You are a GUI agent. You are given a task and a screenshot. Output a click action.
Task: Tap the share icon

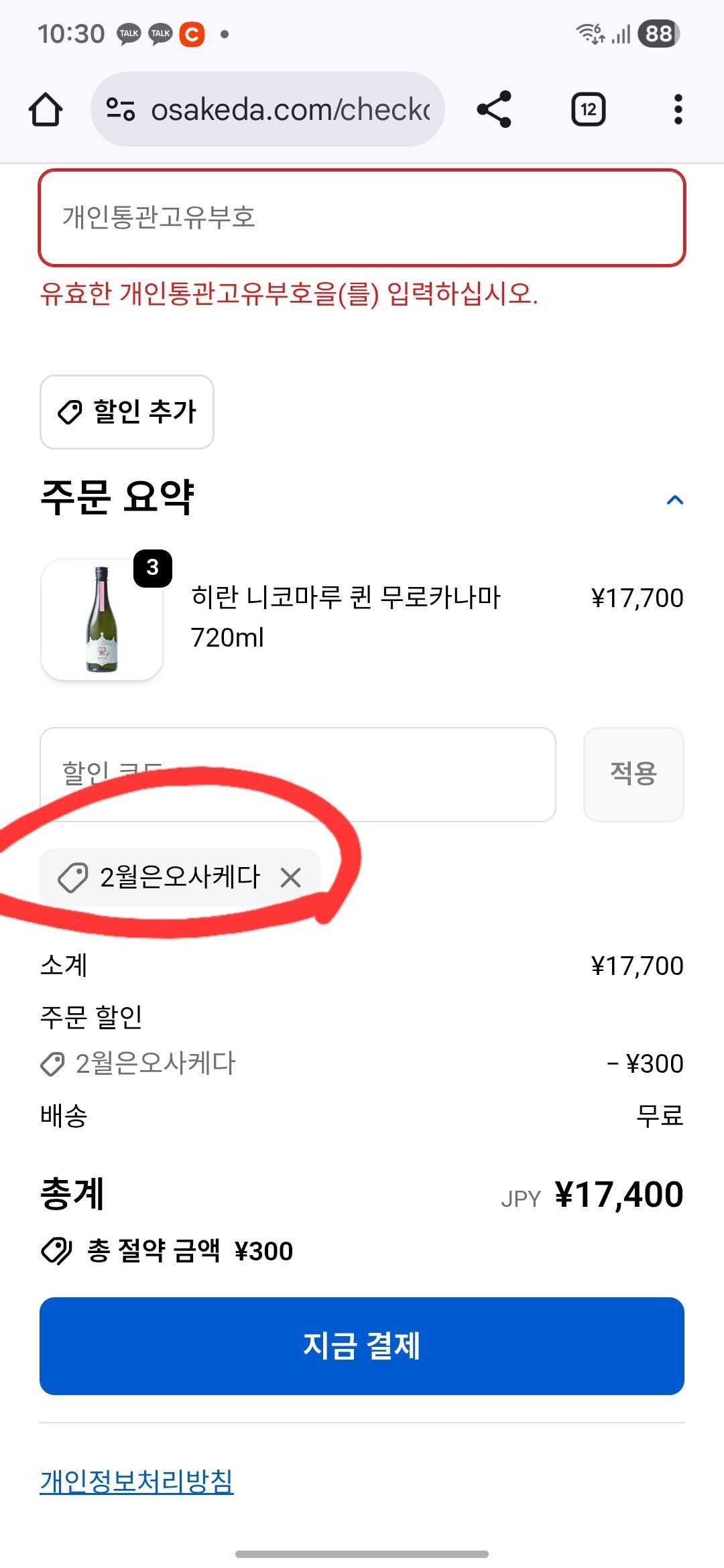494,109
